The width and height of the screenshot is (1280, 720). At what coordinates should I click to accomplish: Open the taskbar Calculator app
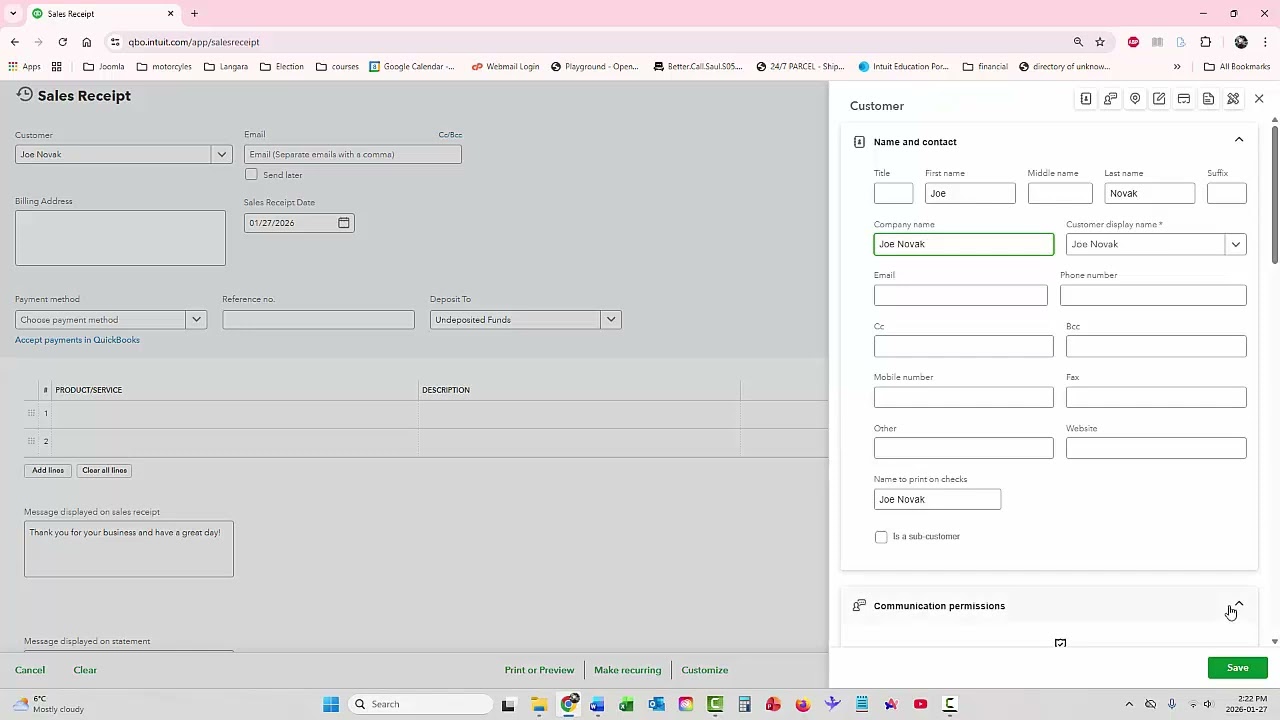click(744, 704)
